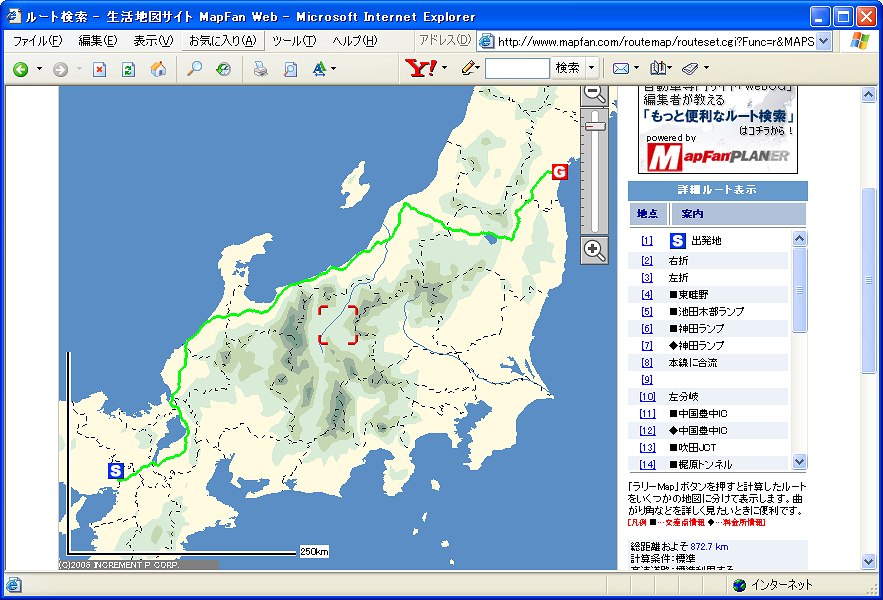Zoom out map with minus magnifier
Screen dimensions: 883x600
(595, 94)
